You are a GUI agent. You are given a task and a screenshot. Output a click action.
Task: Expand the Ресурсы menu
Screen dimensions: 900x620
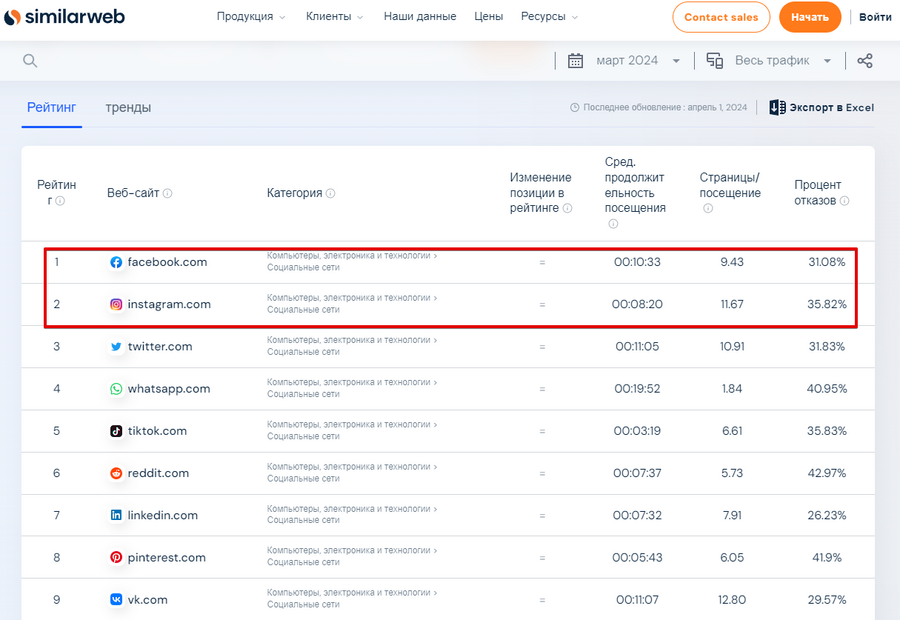tap(549, 17)
